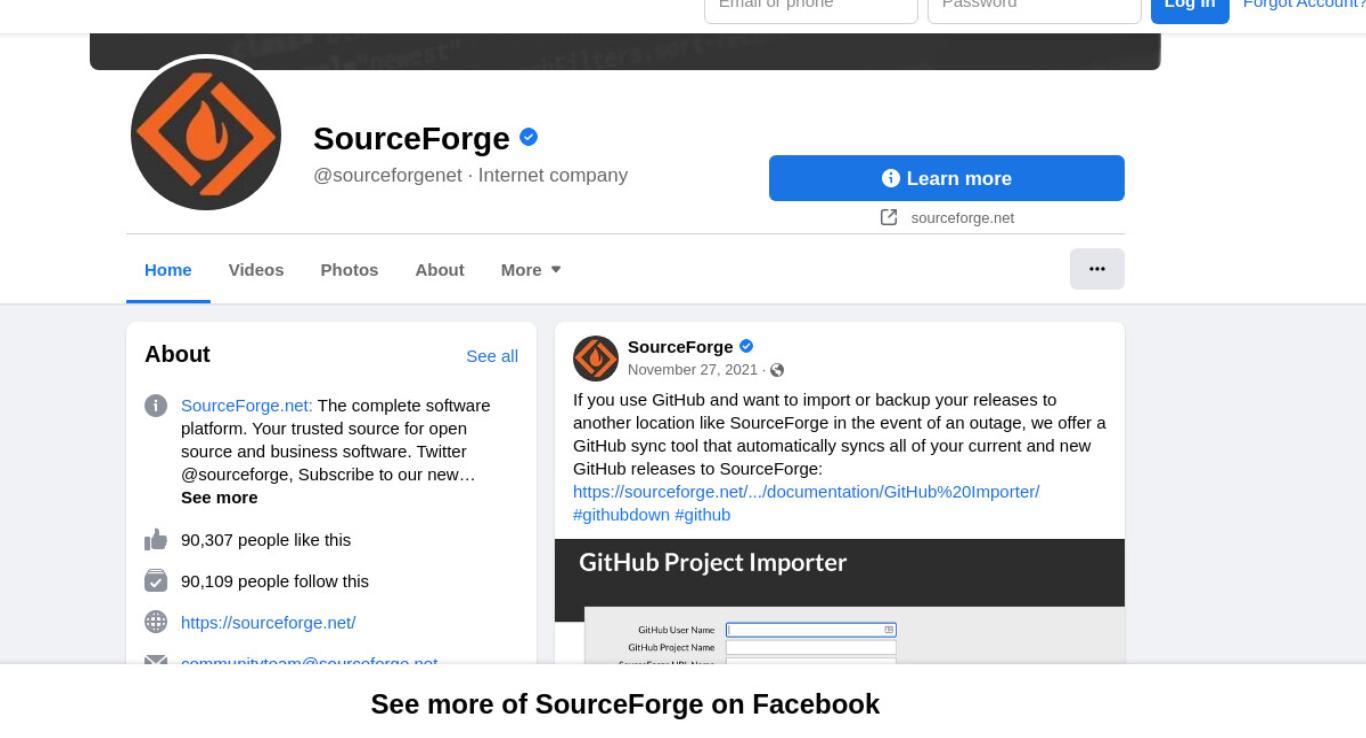The width and height of the screenshot is (1366, 738).
Task: Click the thumbs-up likes icon in About
Action: coord(156,540)
